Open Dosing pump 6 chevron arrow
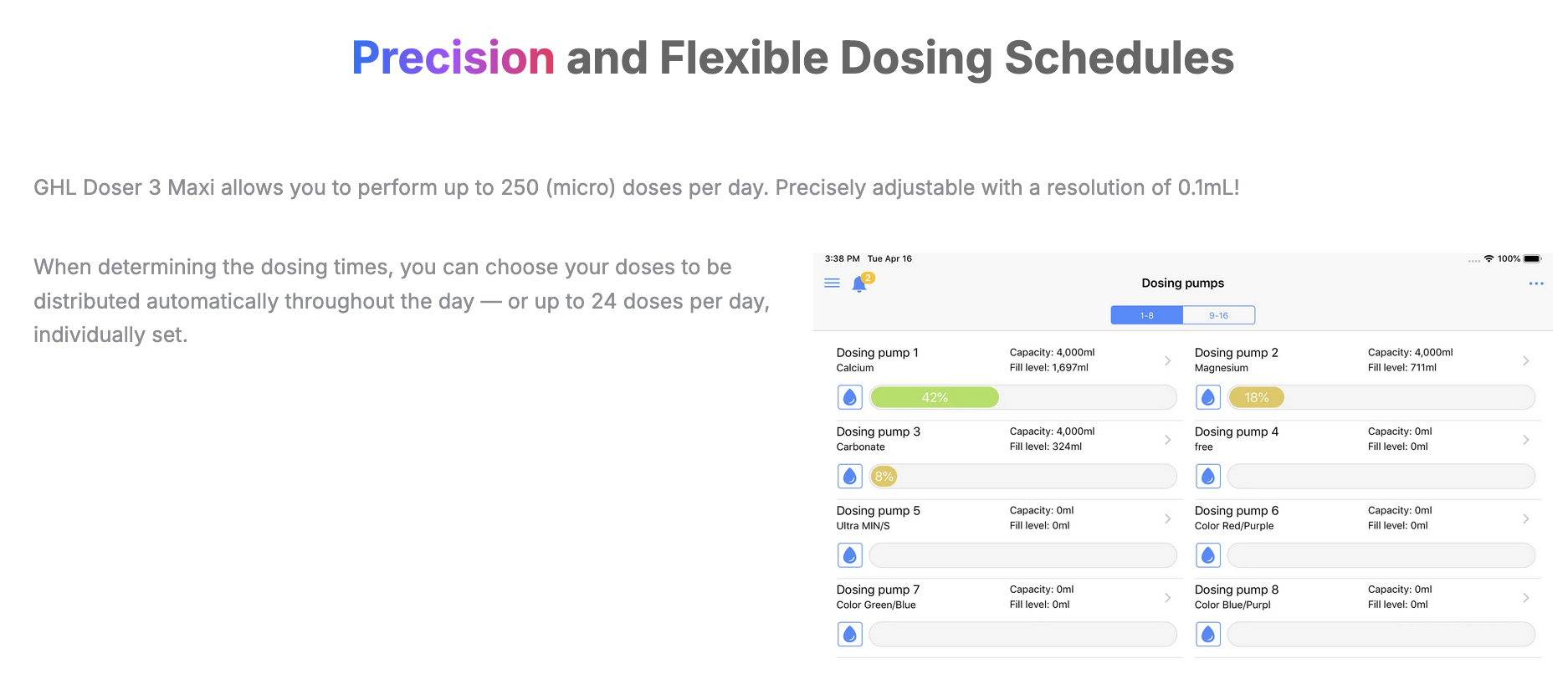The image size is (1568, 674). tap(1526, 518)
